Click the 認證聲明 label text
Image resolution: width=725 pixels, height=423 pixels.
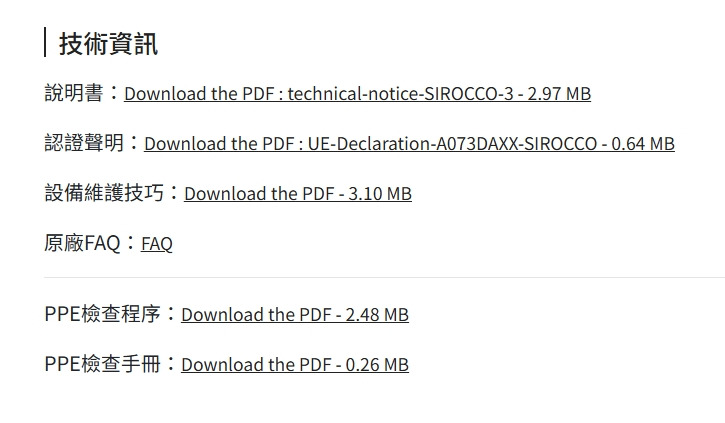85,144
